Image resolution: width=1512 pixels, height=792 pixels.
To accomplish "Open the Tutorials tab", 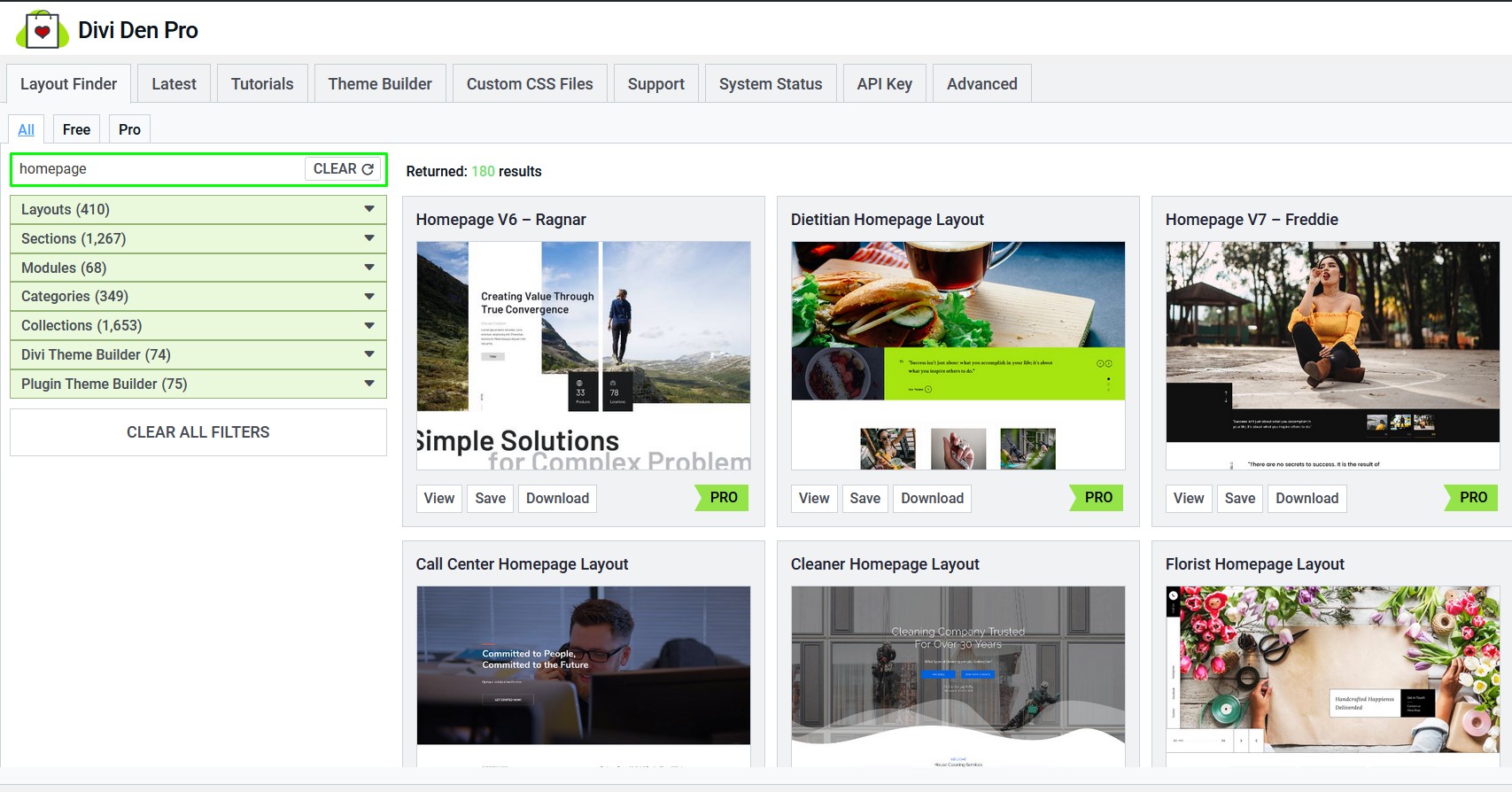I will (262, 84).
